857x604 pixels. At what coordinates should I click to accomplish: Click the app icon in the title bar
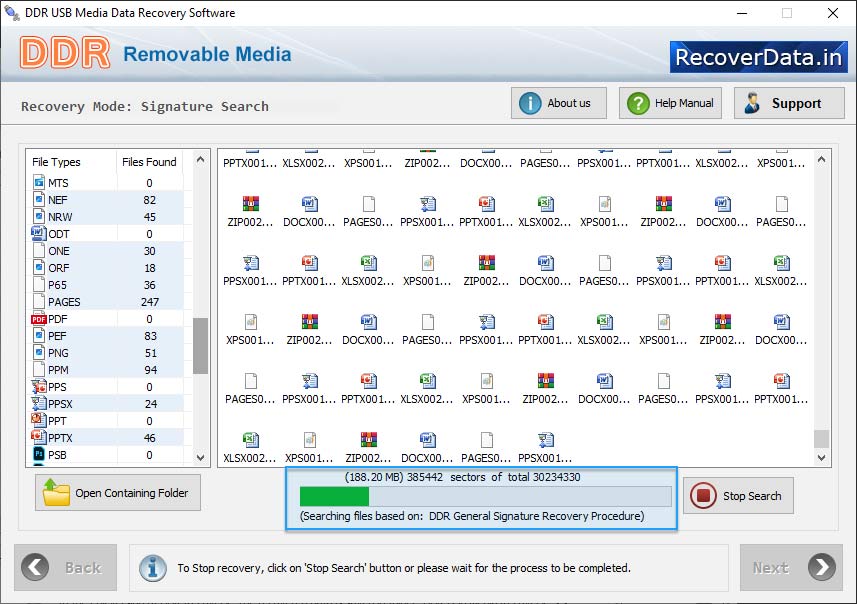tap(11, 13)
